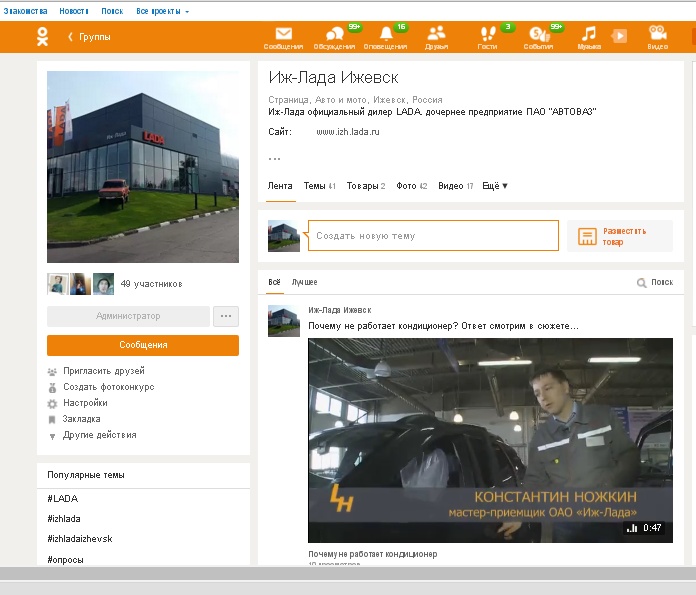This screenshot has width=696, height=595.
Task: Expand the Ещё dropdown menu
Action: [494, 186]
